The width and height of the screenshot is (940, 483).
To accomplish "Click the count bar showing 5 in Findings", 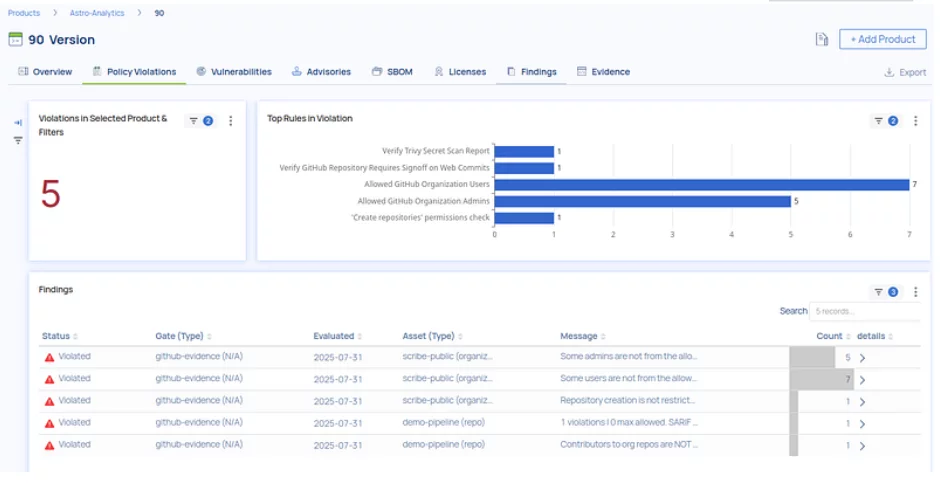I will [812, 357].
